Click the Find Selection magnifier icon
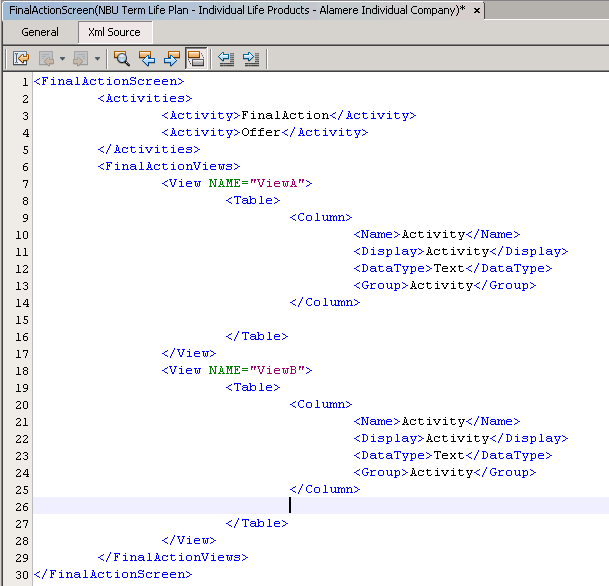609x586 pixels. [122, 59]
